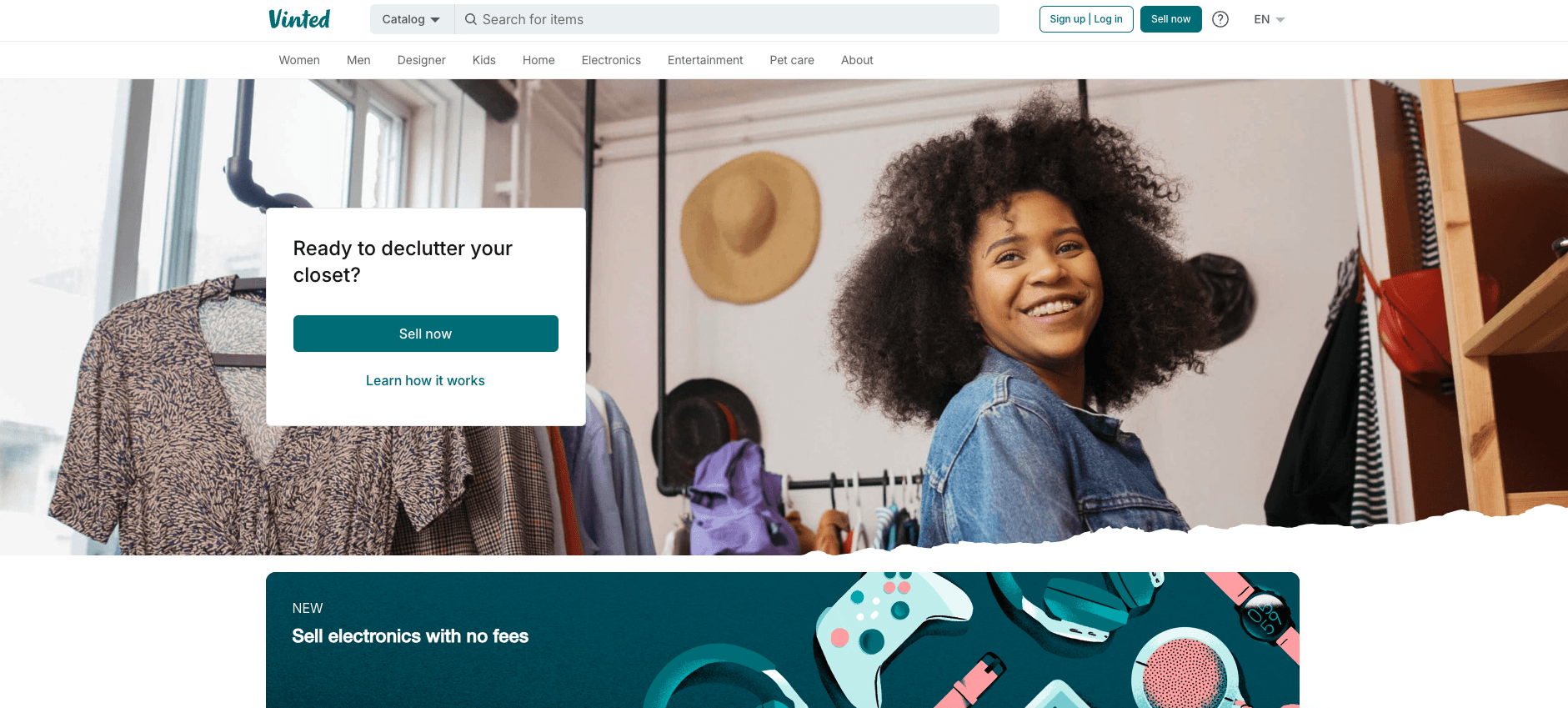Go to the Entertainment category
The height and width of the screenshot is (708, 1568).
point(705,60)
